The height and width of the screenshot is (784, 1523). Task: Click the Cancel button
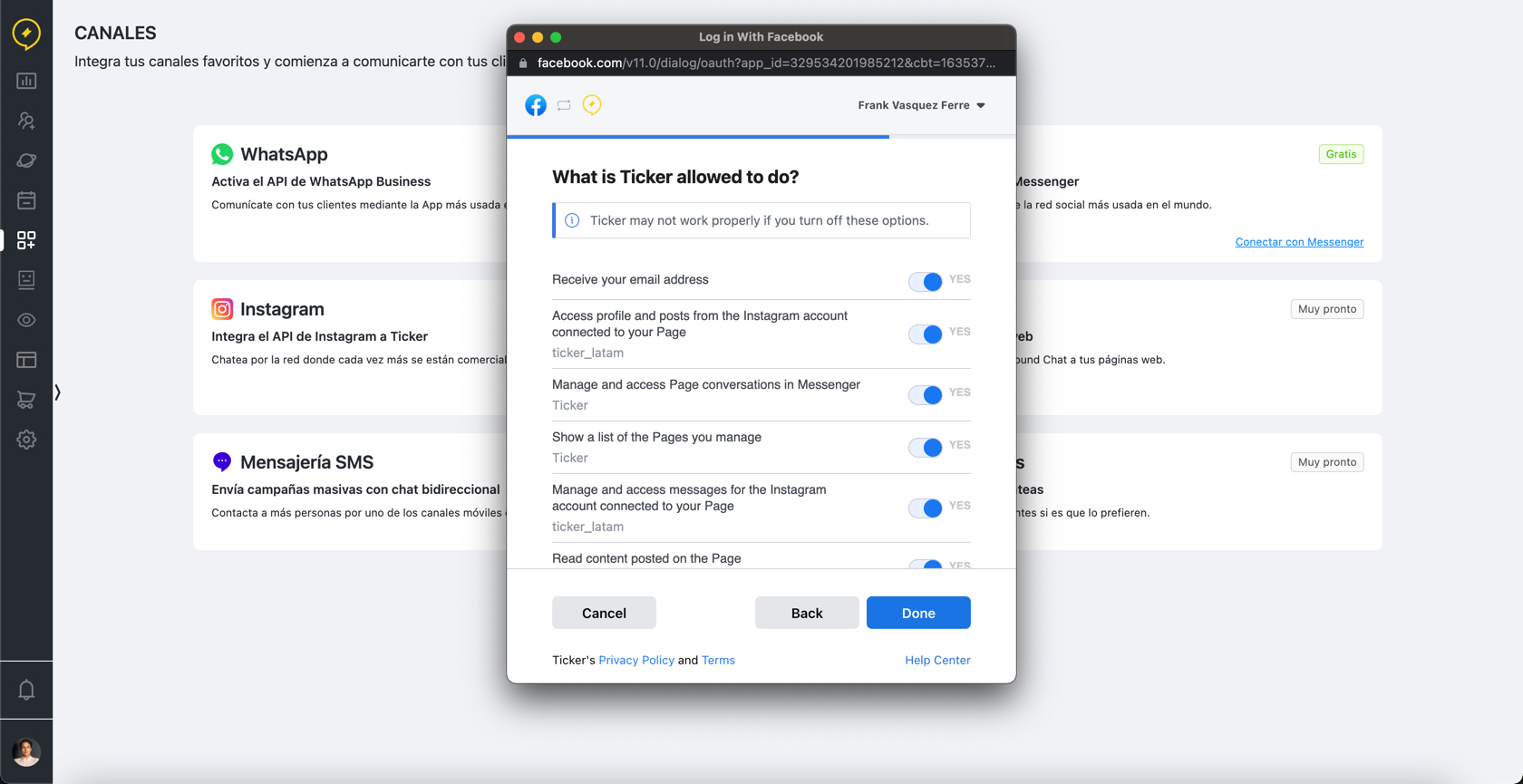tap(604, 613)
